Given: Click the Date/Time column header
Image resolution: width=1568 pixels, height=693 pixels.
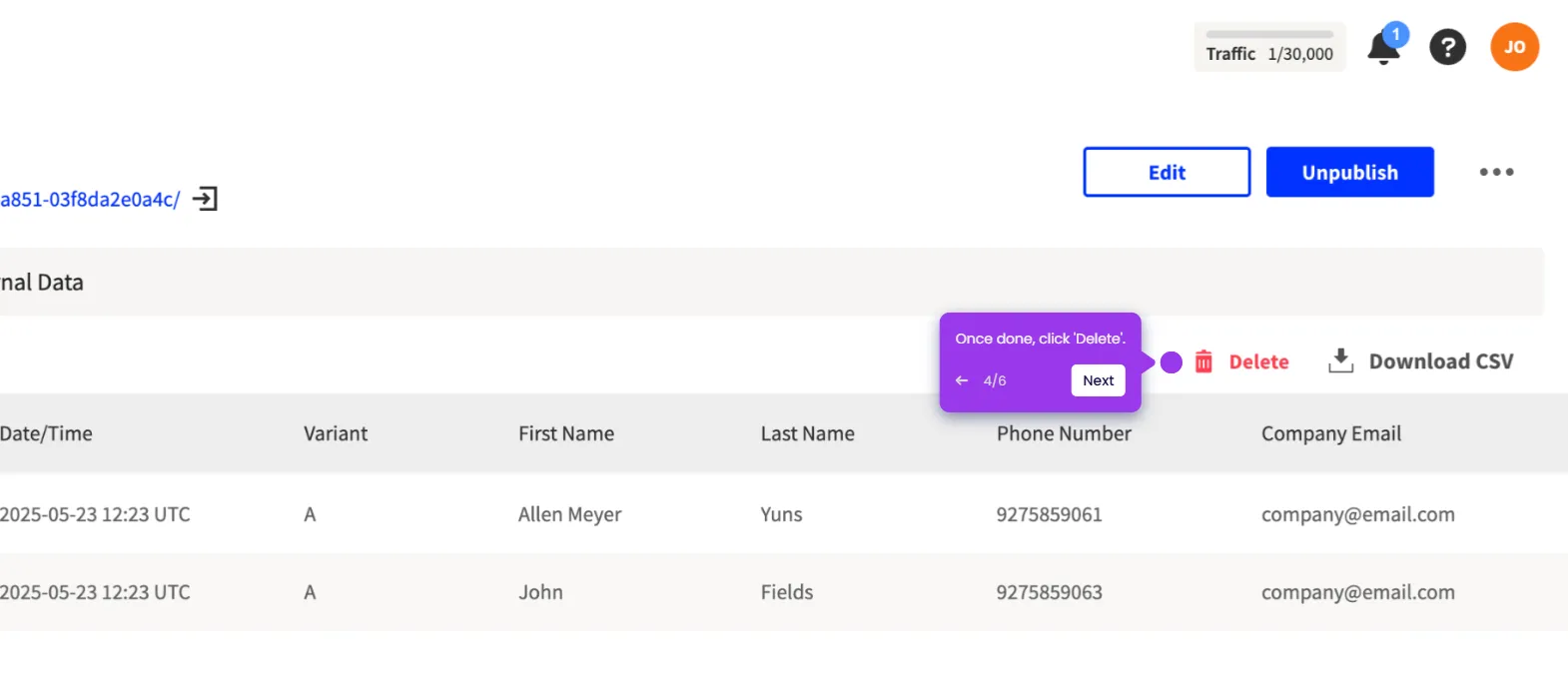Looking at the screenshot, I should (46, 433).
